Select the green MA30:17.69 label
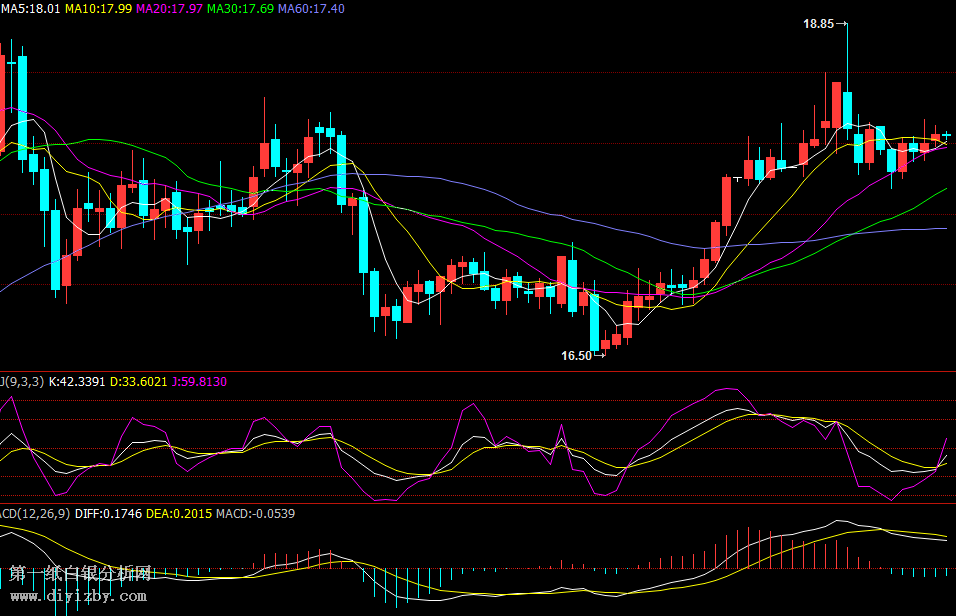Image resolution: width=956 pixels, height=616 pixels. 240,8
